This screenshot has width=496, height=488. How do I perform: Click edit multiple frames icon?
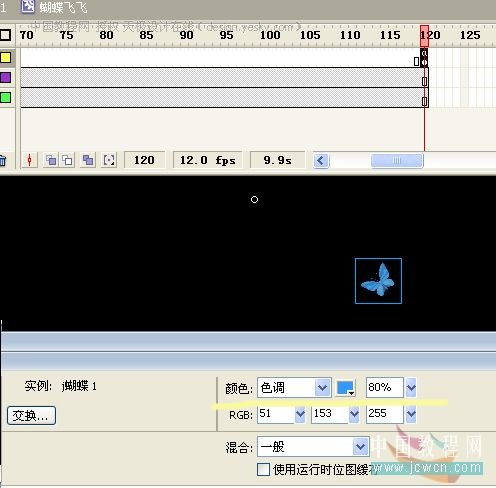point(88,160)
